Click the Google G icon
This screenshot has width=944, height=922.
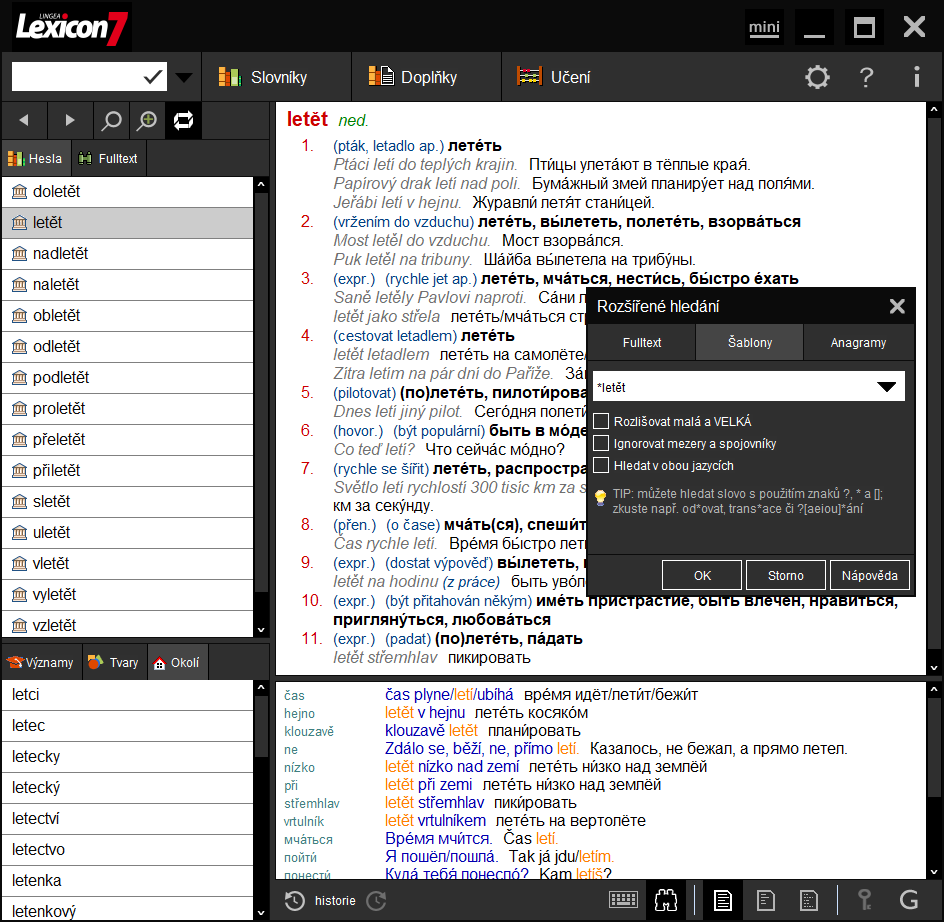[x=908, y=901]
